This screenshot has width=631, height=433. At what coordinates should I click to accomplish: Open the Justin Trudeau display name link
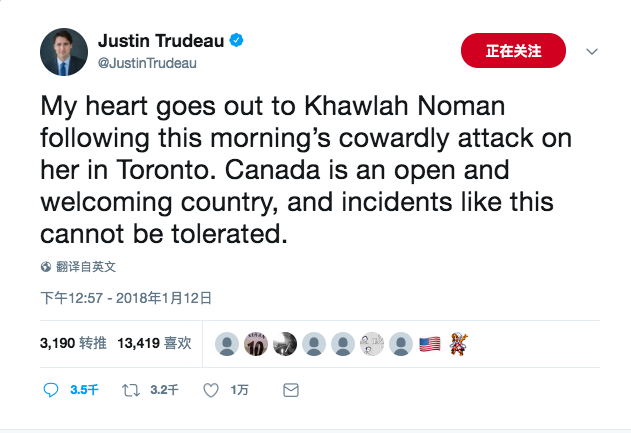point(162,41)
